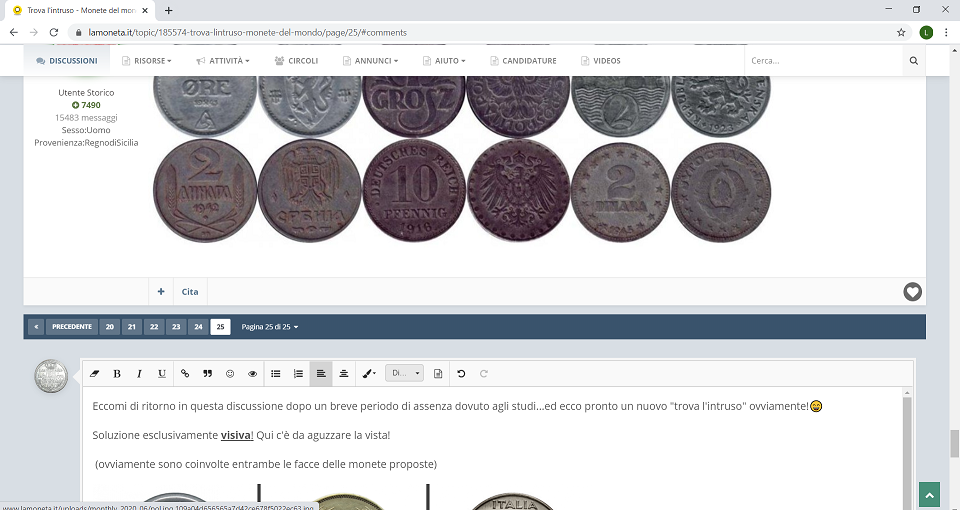Insert a quote block with quotation icon
Image resolution: width=960 pixels, height=510 pixels.
(207, 373)
